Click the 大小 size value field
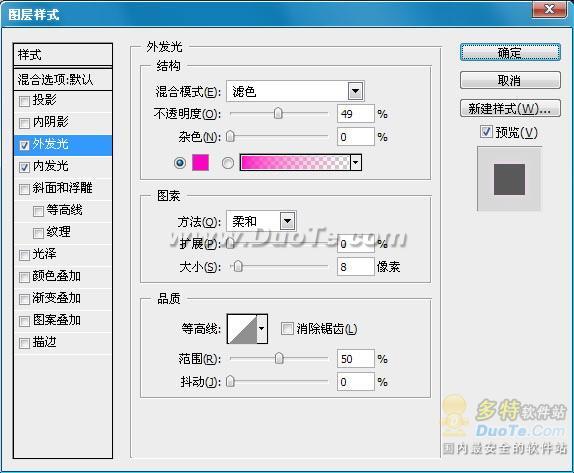This screenshot has width=574, height=473. [356, 267]
